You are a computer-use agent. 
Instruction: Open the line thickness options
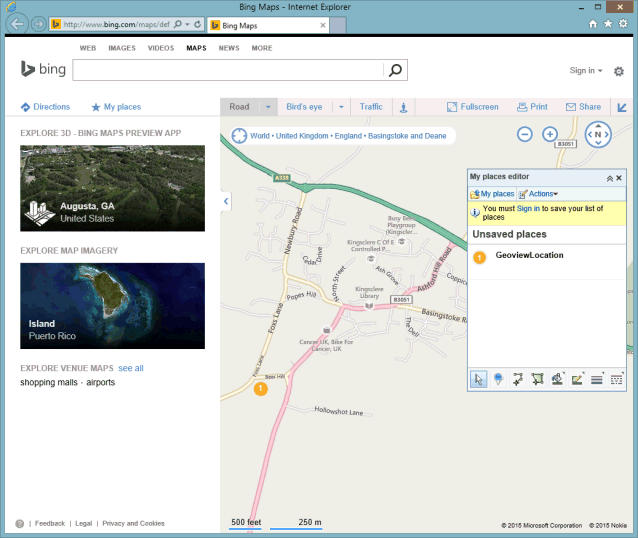(596, 379)
